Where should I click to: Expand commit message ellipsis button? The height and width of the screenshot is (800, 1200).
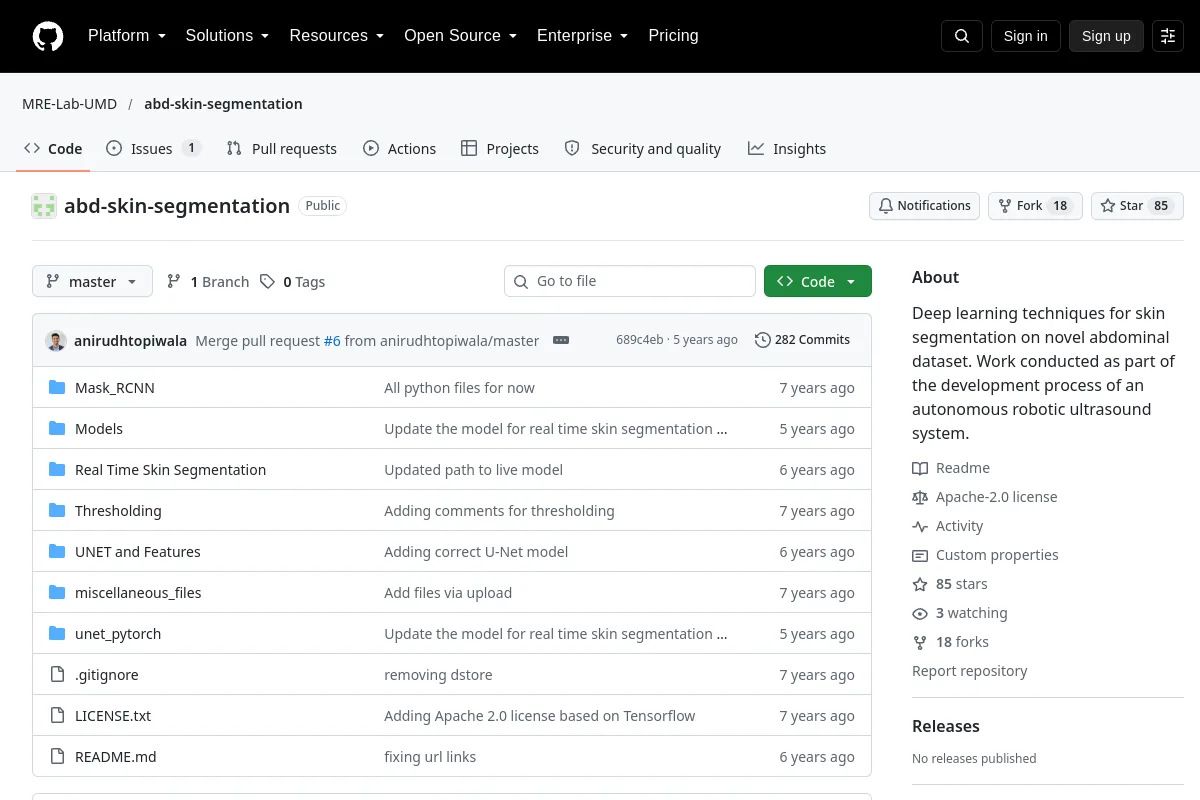pos(561,340)
